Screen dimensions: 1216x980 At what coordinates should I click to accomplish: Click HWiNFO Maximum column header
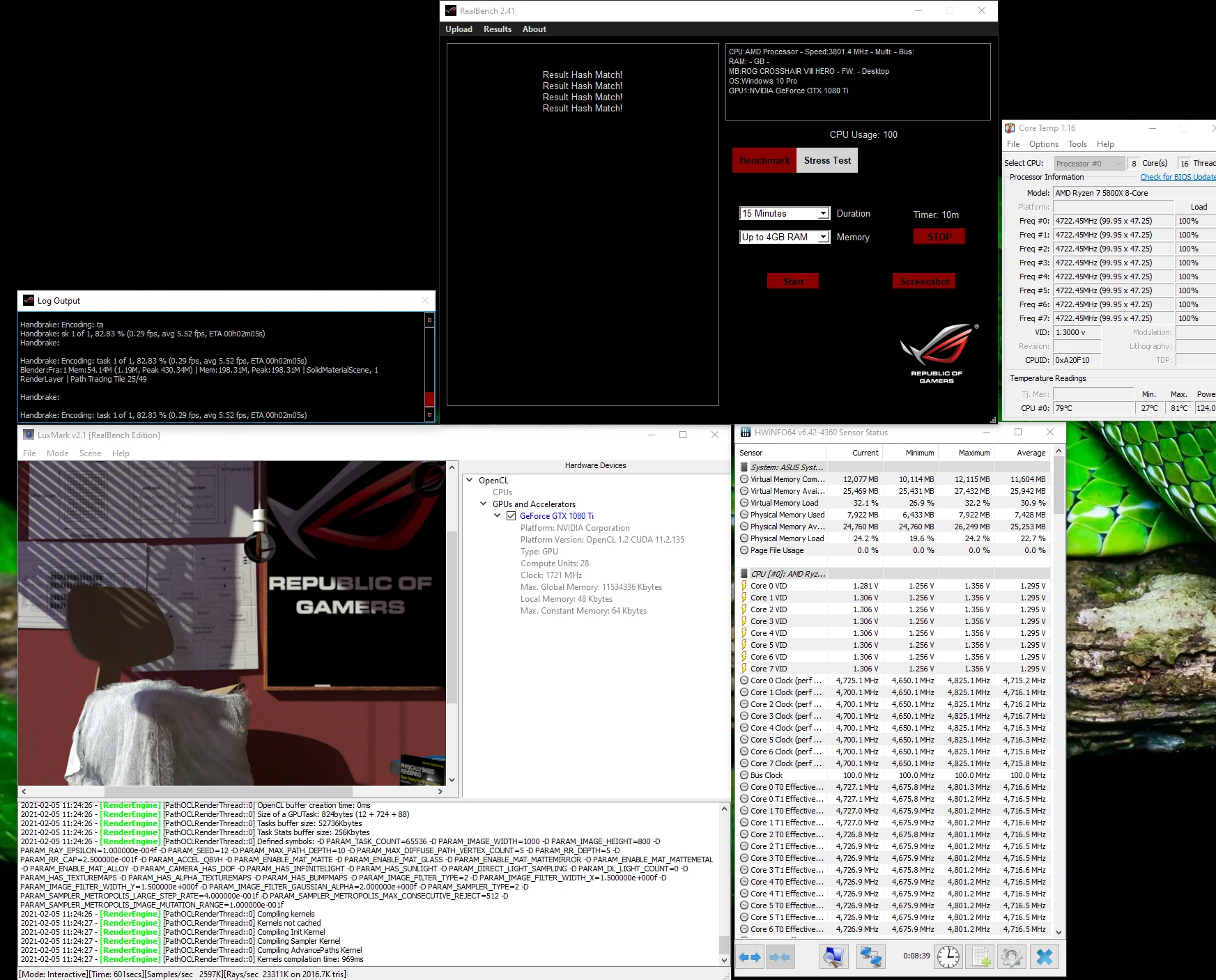[966, 453]
